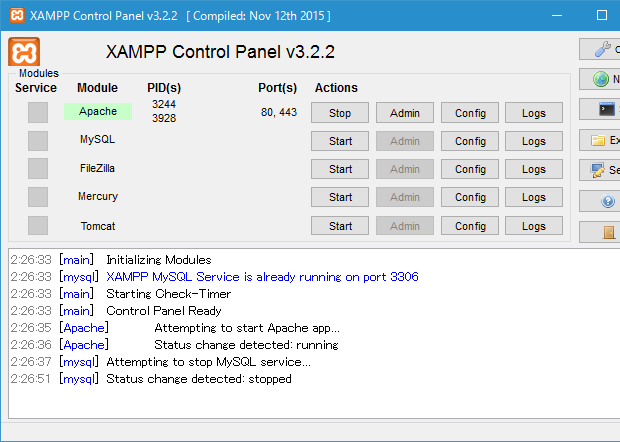Screen dimensions: 620x442
Task: View Mercury Logs
Action: tap(534, 197)
